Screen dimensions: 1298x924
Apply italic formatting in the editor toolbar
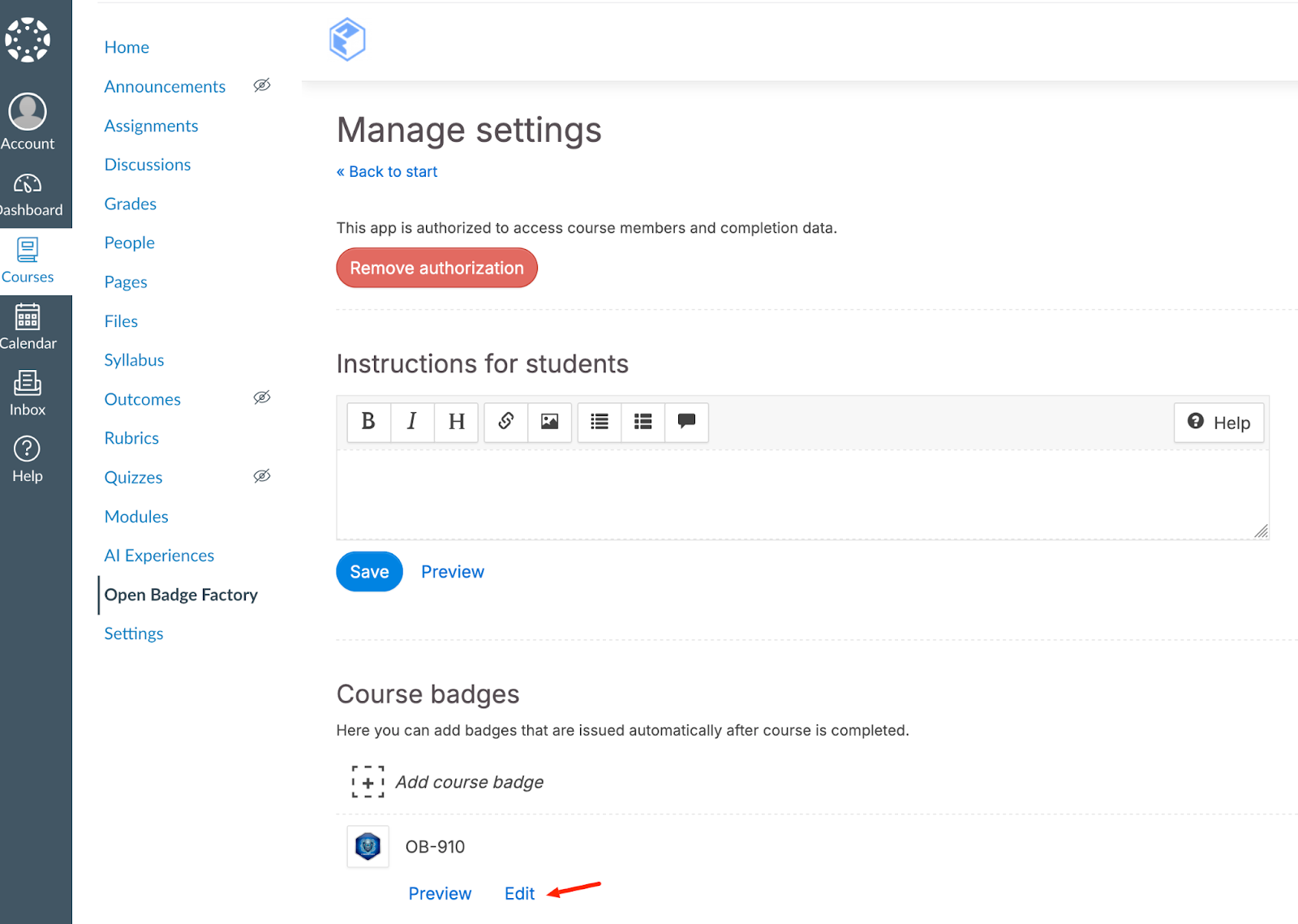(412, 422)
